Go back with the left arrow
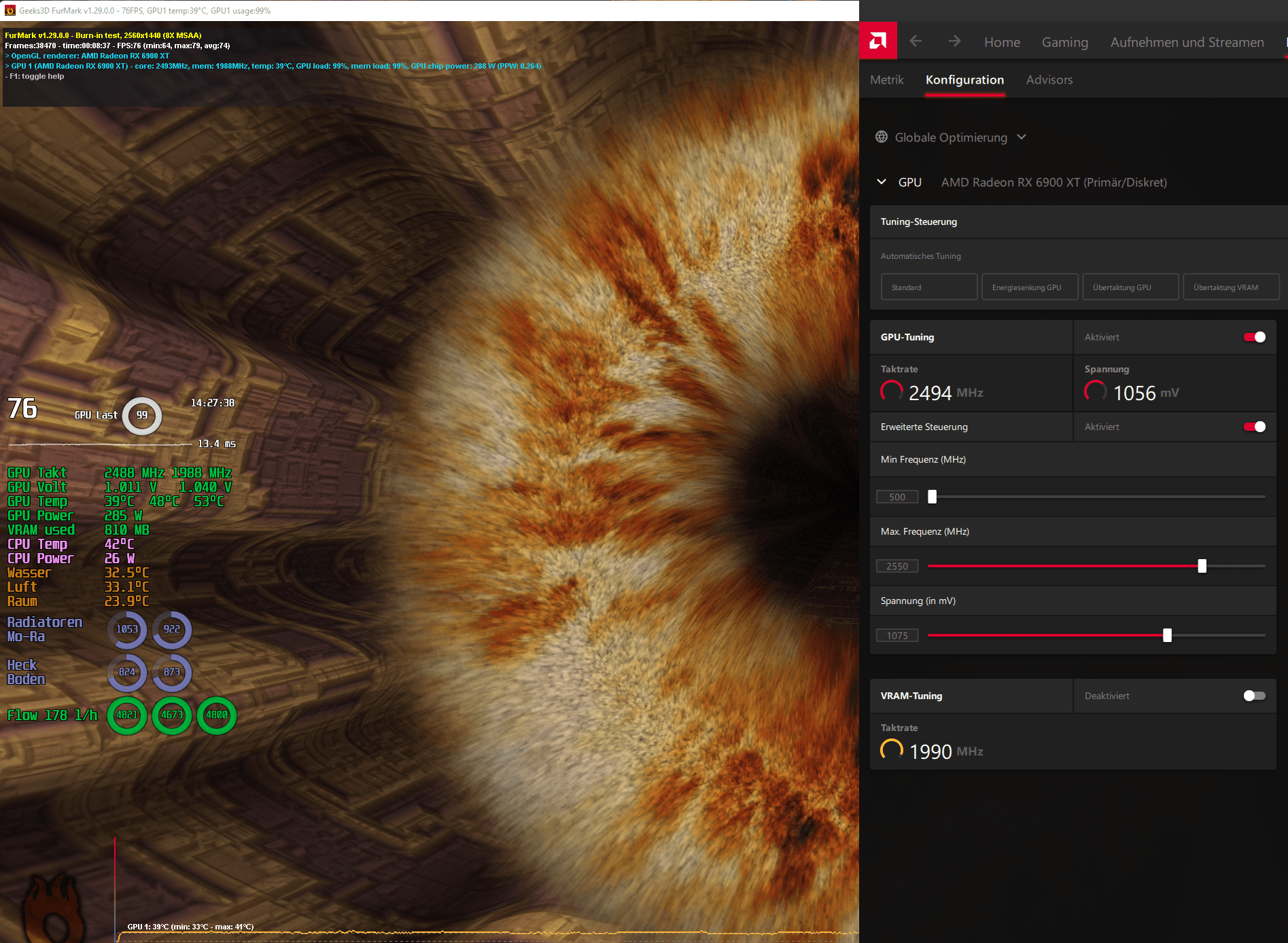 point(916,41)
